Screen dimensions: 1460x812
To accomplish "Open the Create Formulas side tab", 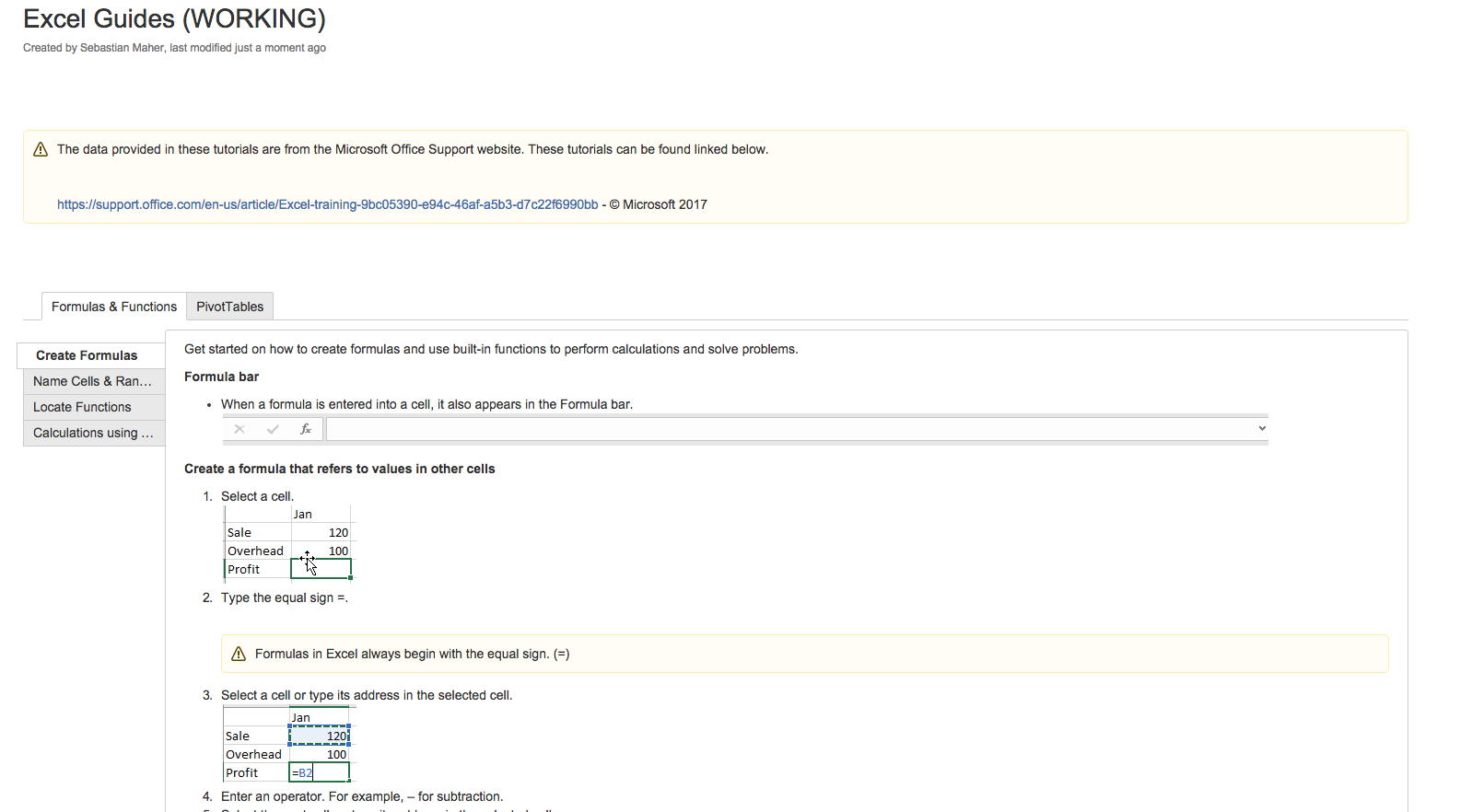I will (x=91, y=355).
